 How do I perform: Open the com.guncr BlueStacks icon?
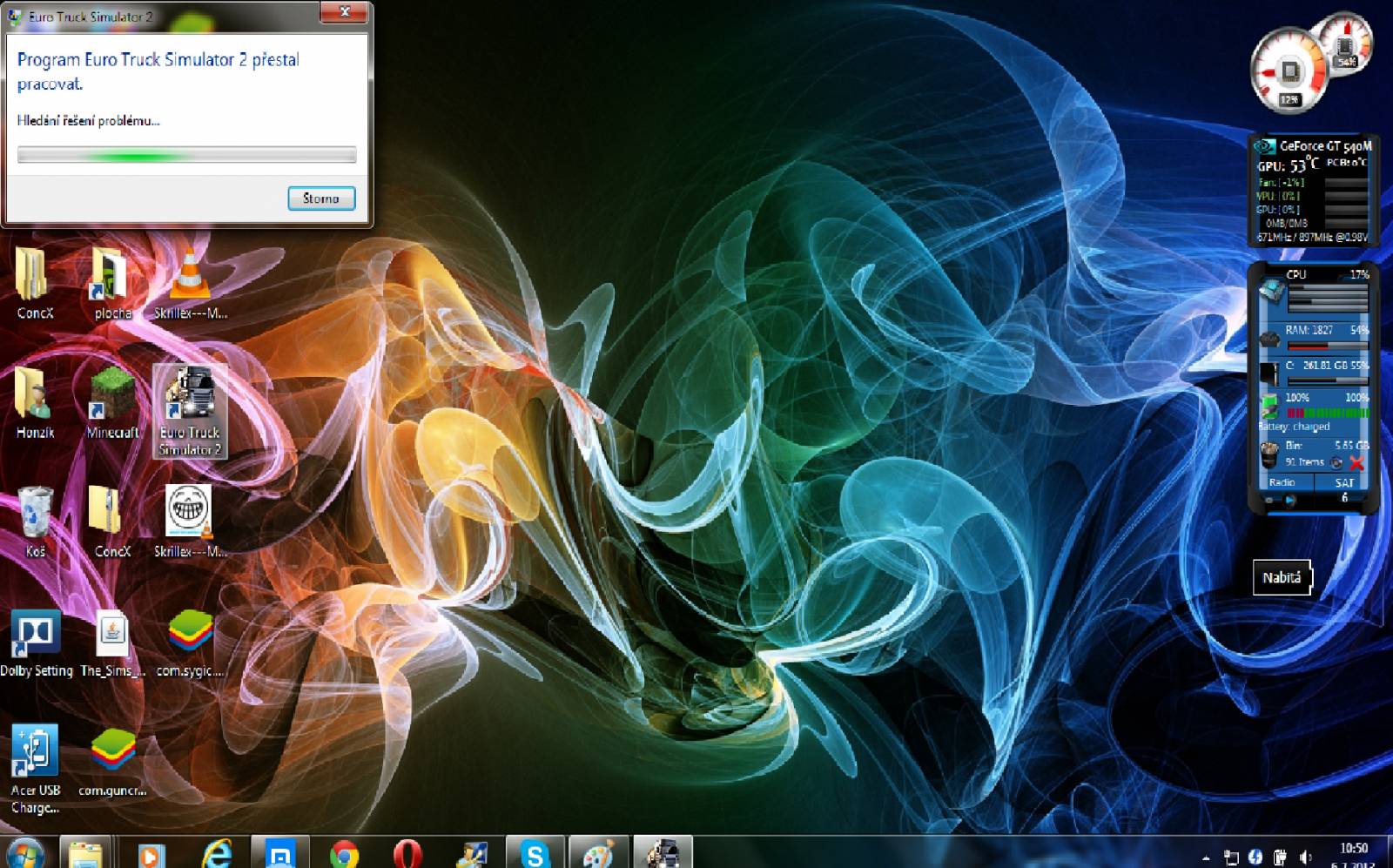tap(112, 762)
